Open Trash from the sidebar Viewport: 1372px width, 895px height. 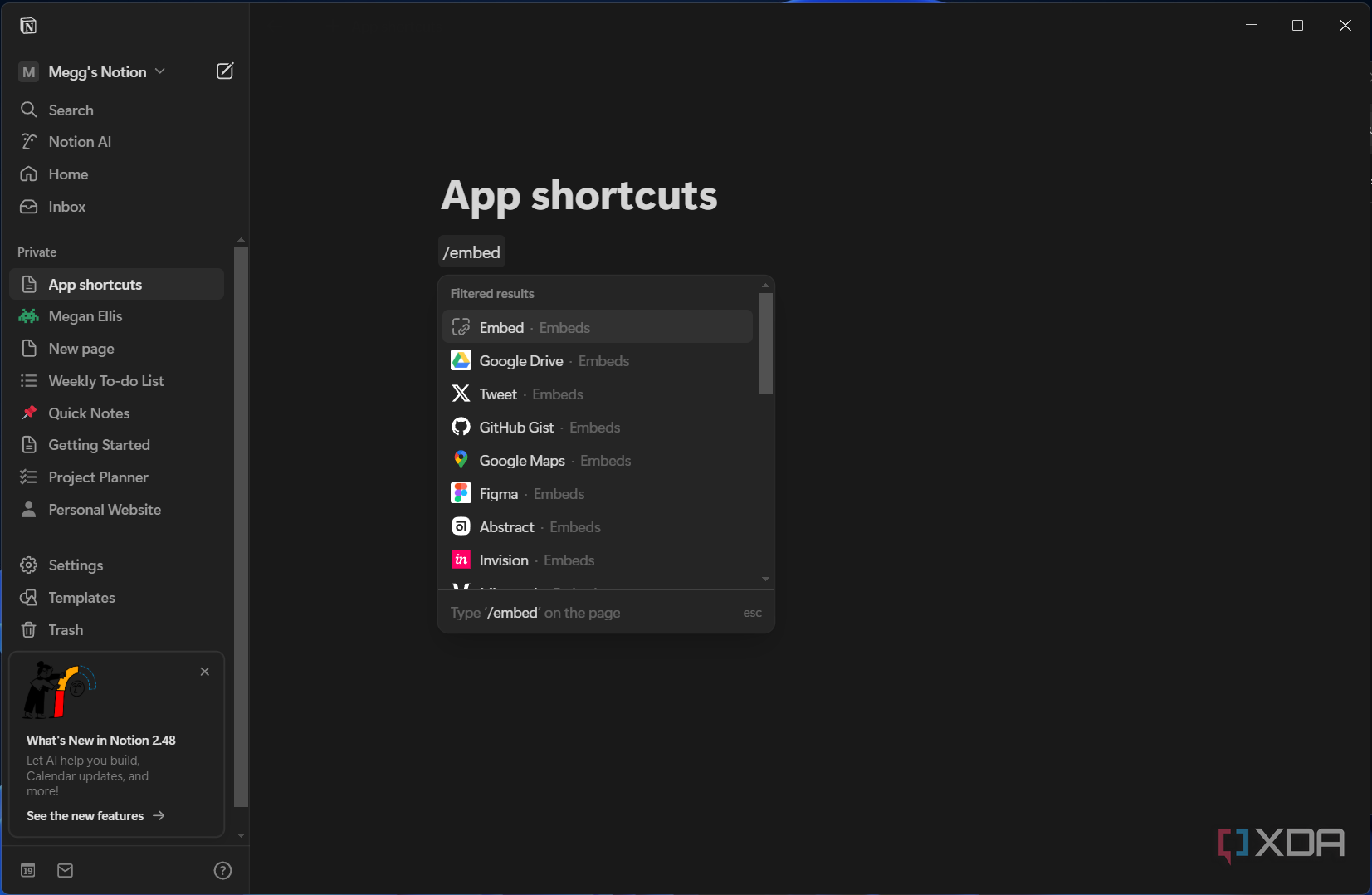click(116, 630)
